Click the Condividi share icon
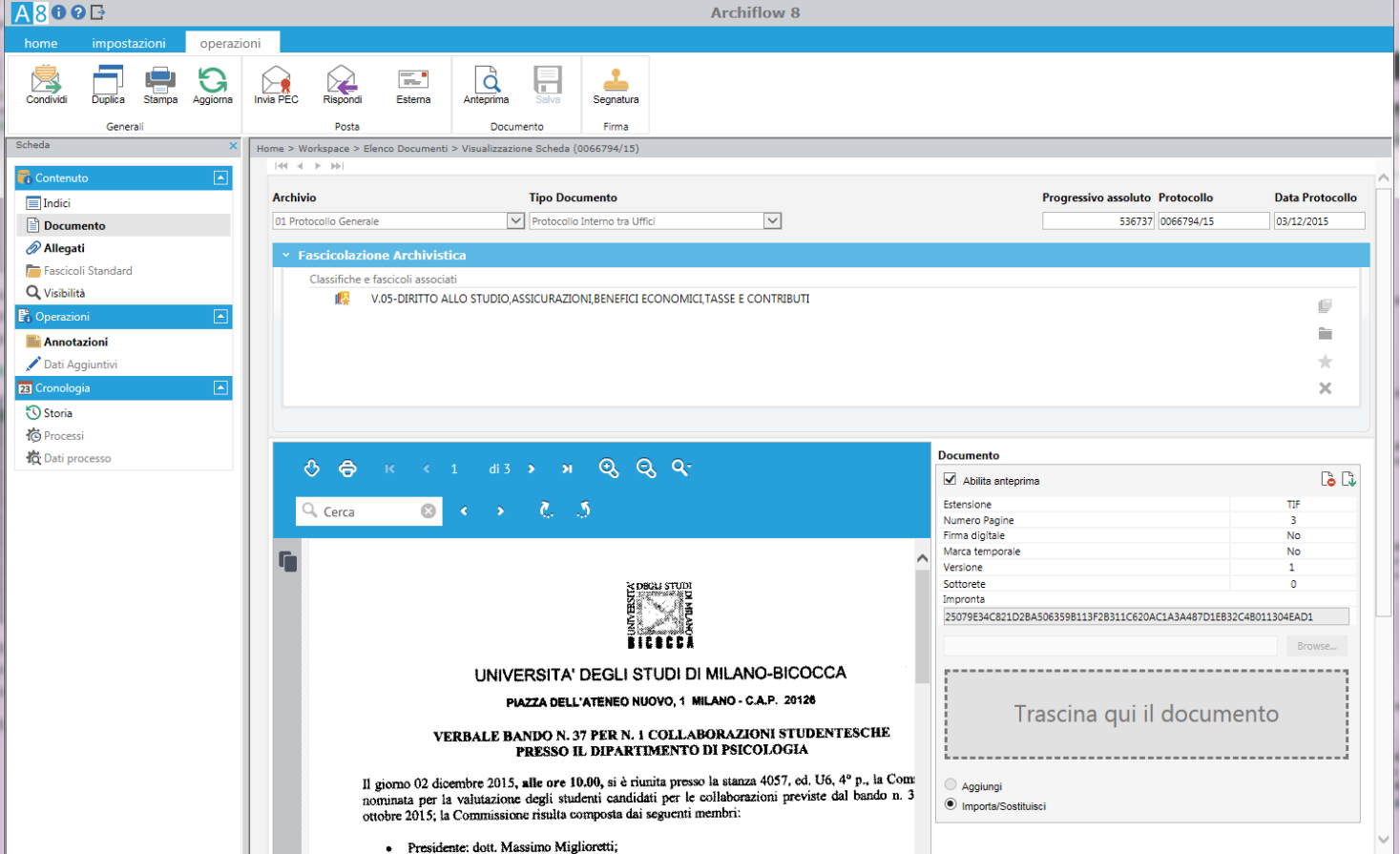 point(46,80)
